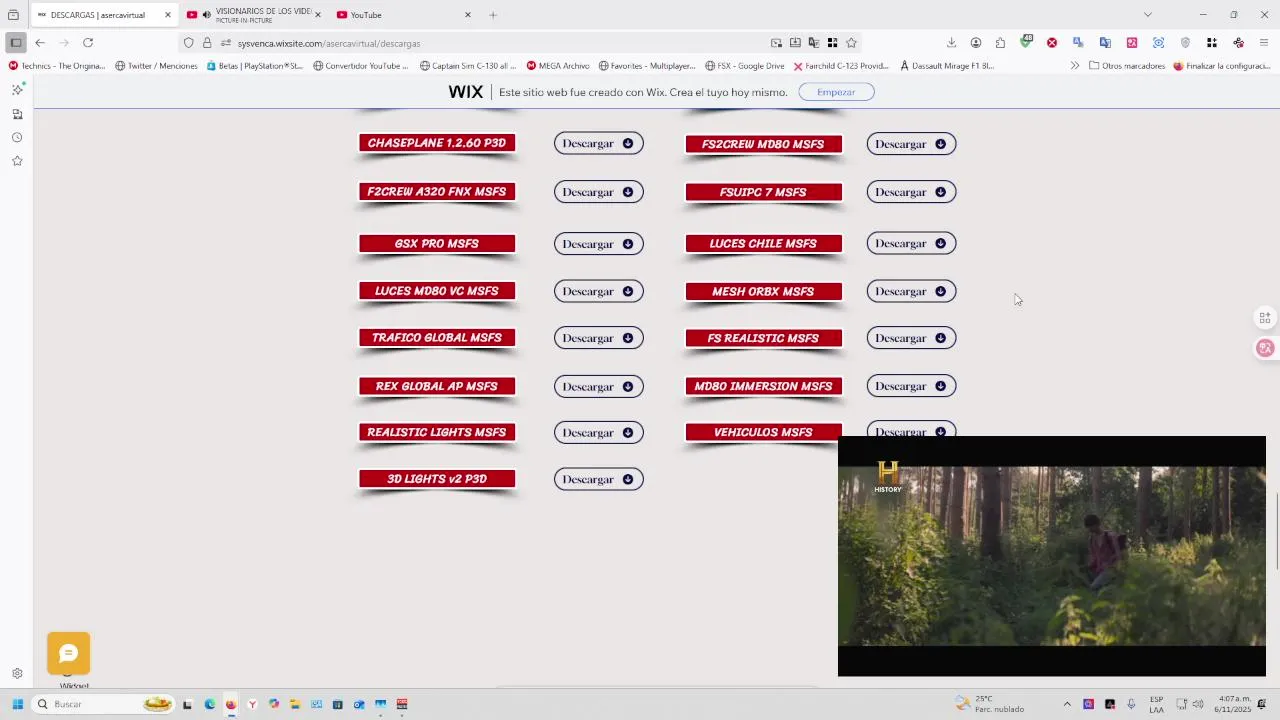Open the sidebar AI chatbot sparkle icon
This screenshot has height=720, width=1280.
pyautogui.click(x=17, y=90)
